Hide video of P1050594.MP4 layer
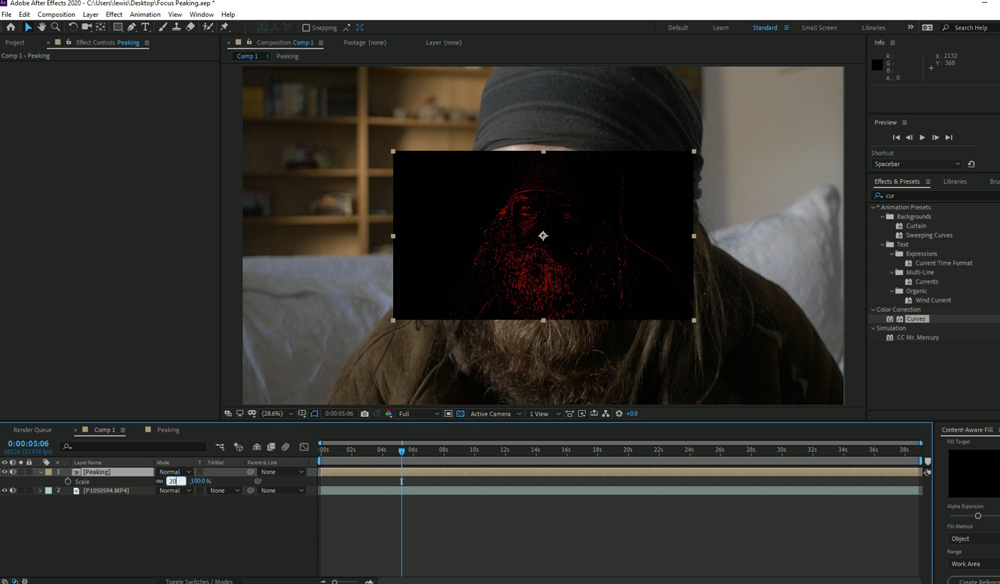The image size is (1000, 584). coord(4,491)
